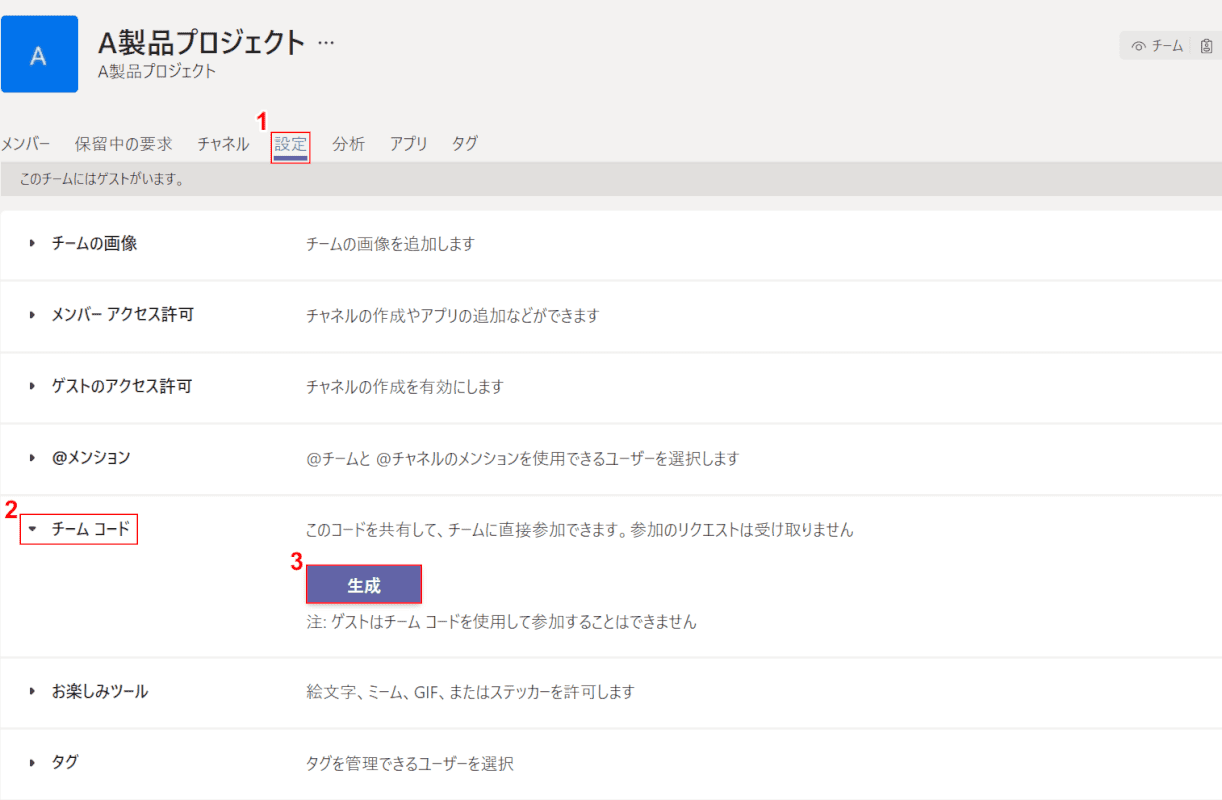Click the ID badge icon at top right
Image resolution: width=1222 pixels, height=800 pixels.
pyautogui.click(x=1206, y=45)
